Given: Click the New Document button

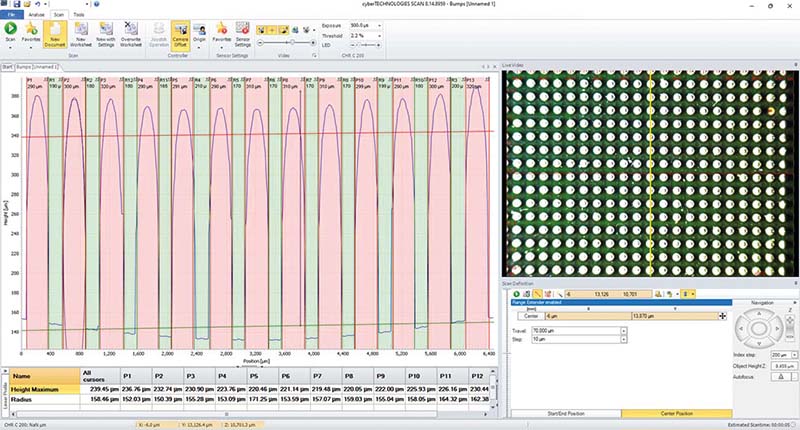Looking at the screenshot, I should click(x=55, y=34).
